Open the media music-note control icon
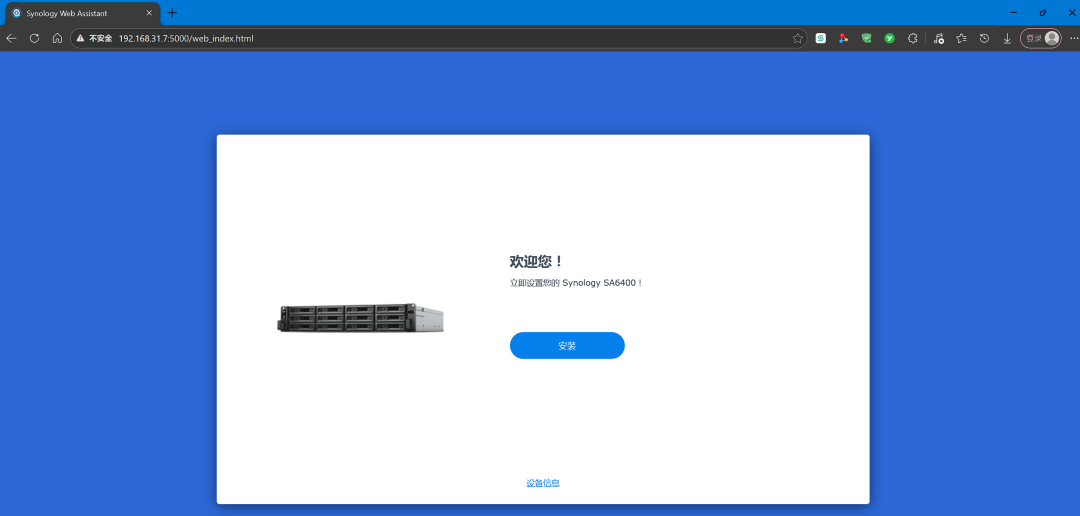The image size is (1080, 516). 938,39
